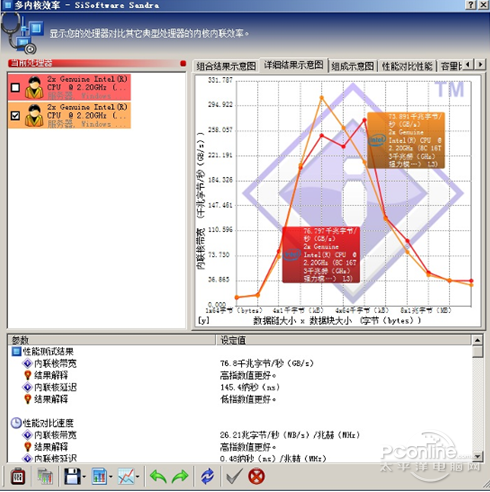Click the orange line peak data point

pos(322,98)
